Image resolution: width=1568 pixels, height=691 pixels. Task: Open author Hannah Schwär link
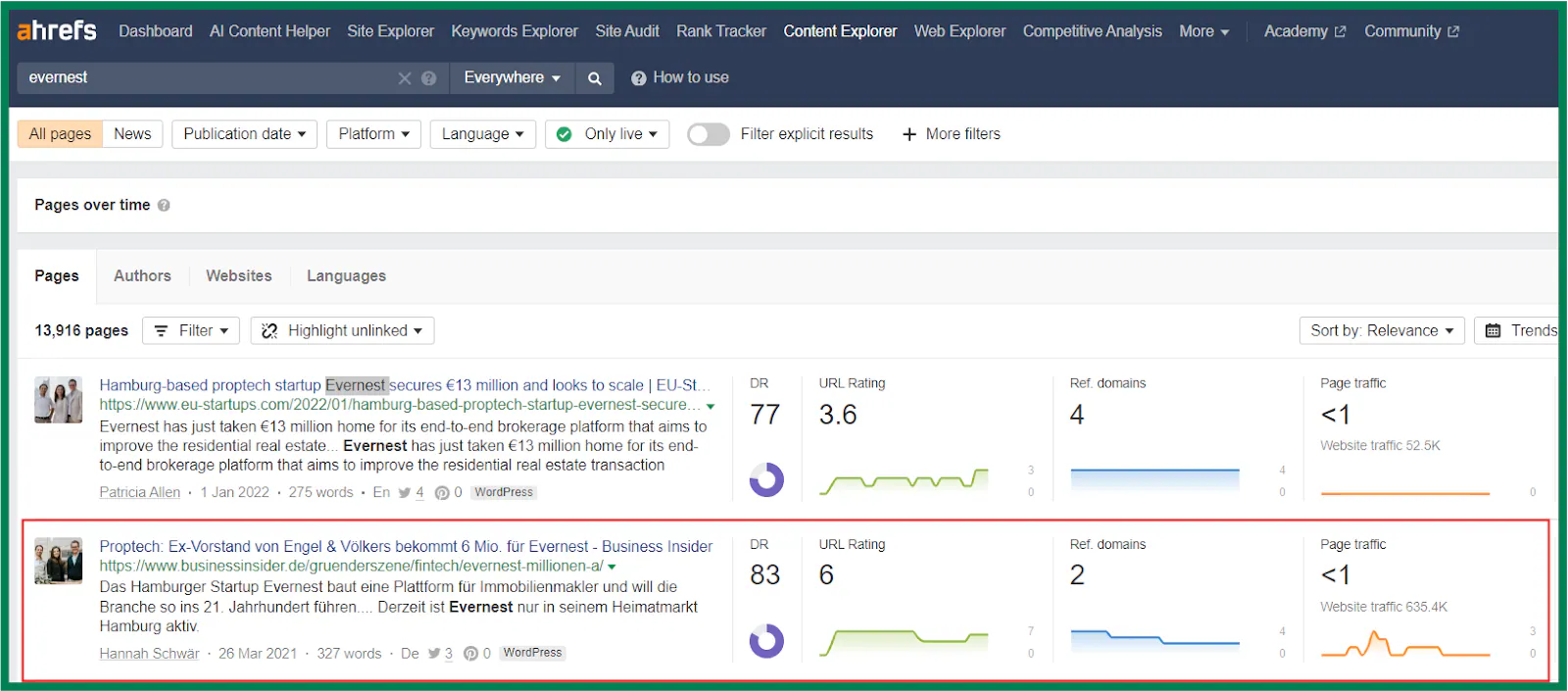coord(149,654)
